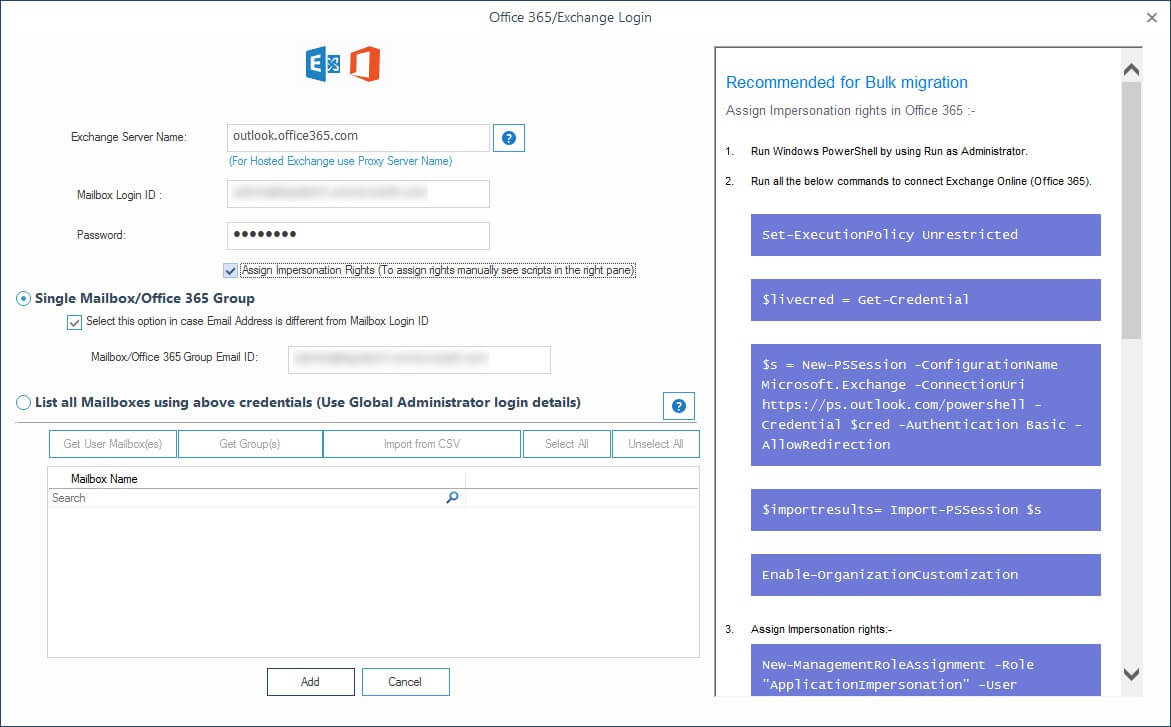Click the mailbox Search box
The image size is (1171, 727).
click(256, 498)
